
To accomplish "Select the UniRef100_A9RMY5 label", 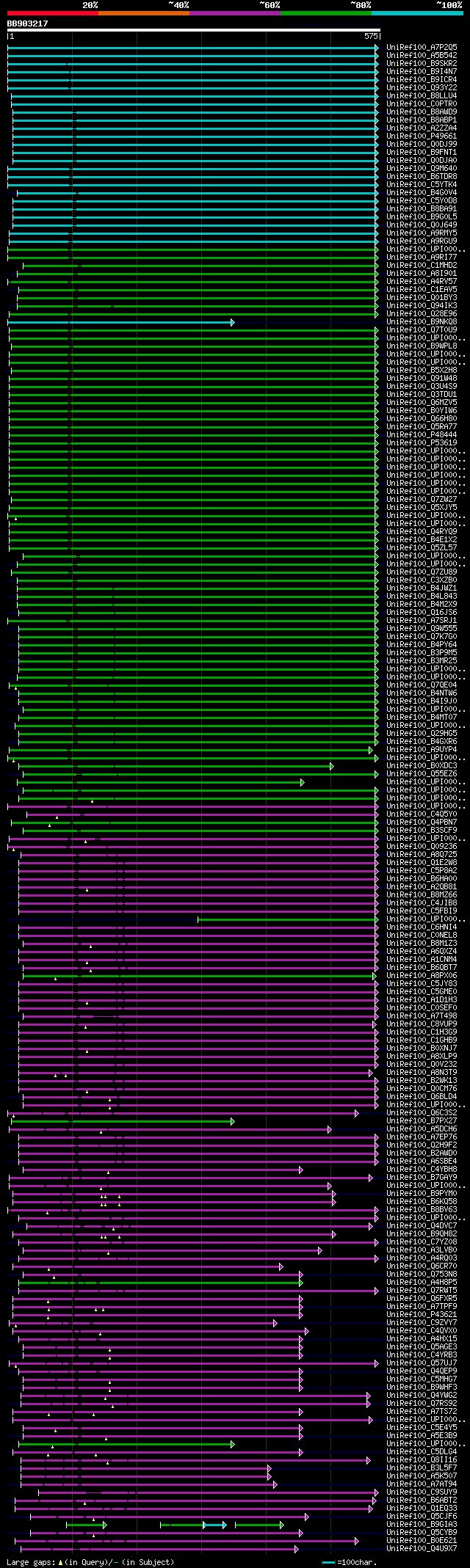I will tap(422, 233).
